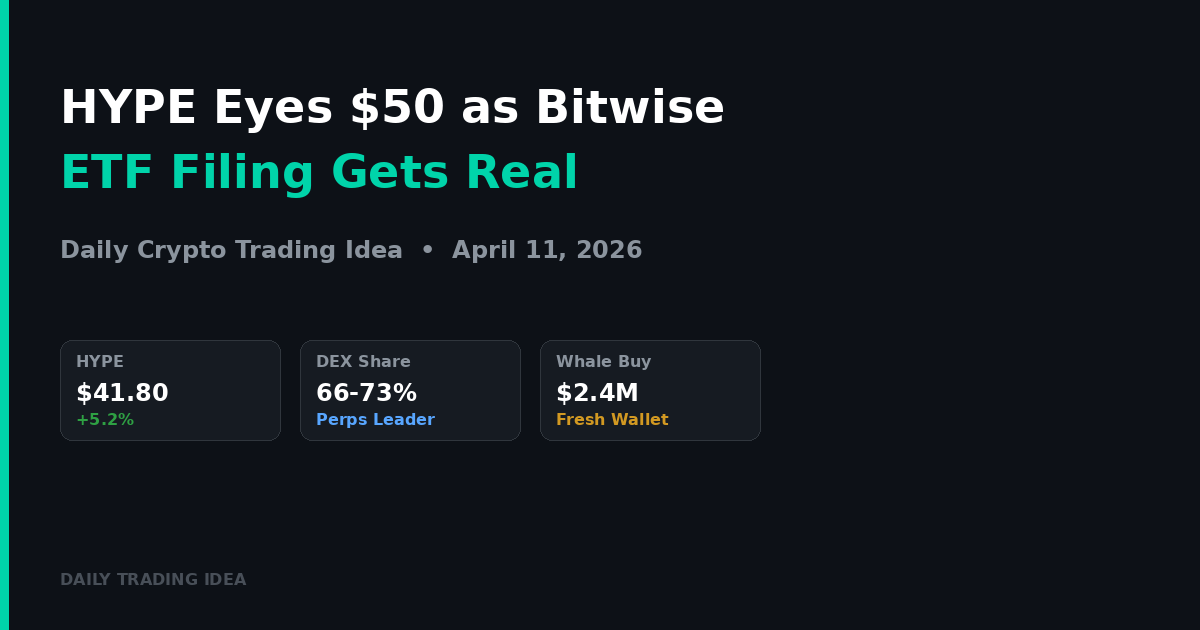Select the $2.4M whale buy amount

tap(597, 394)
